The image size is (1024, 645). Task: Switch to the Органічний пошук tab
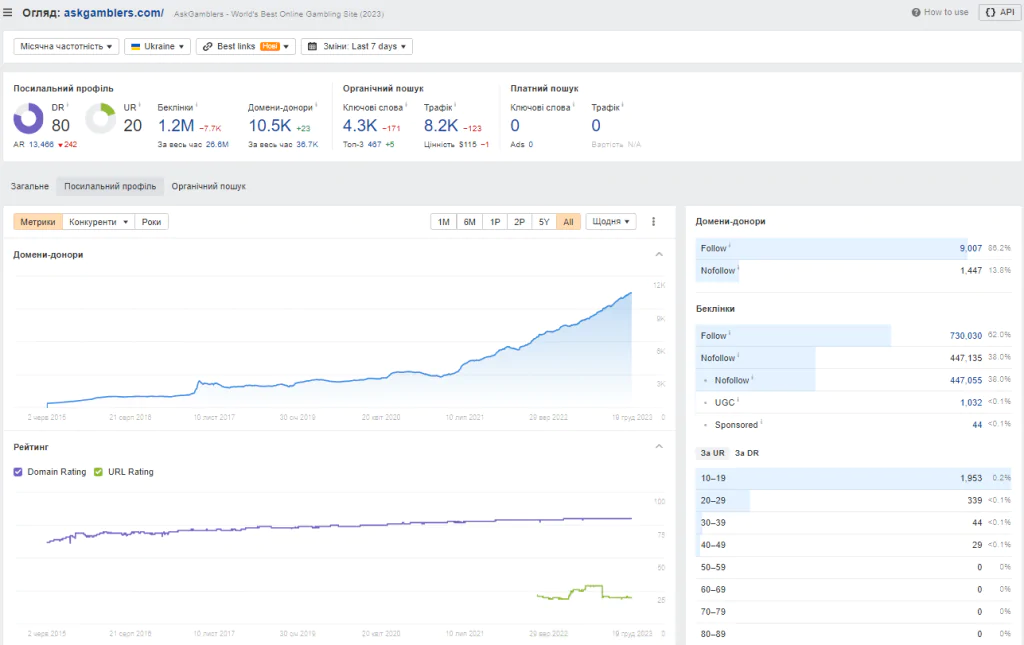[x=208, y=186]
